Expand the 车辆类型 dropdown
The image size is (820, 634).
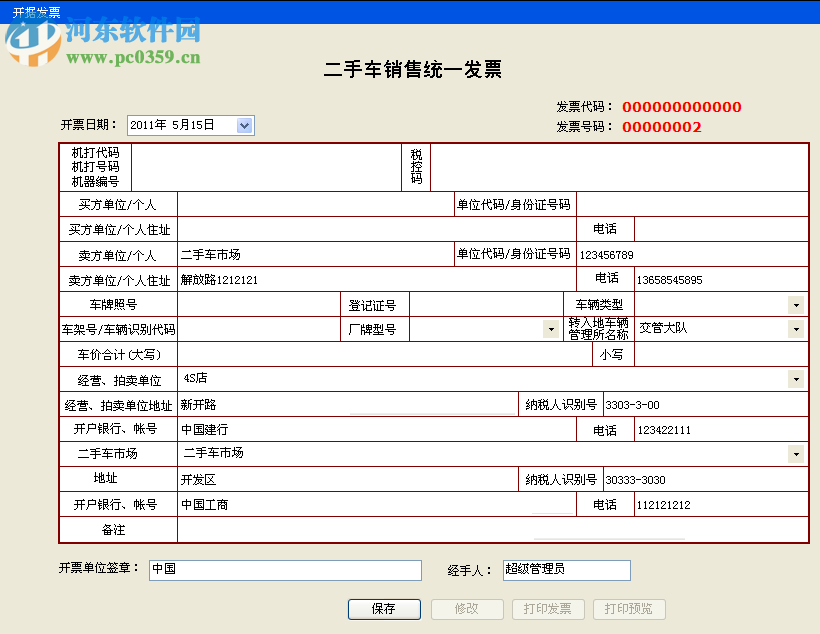pos(796,304)
